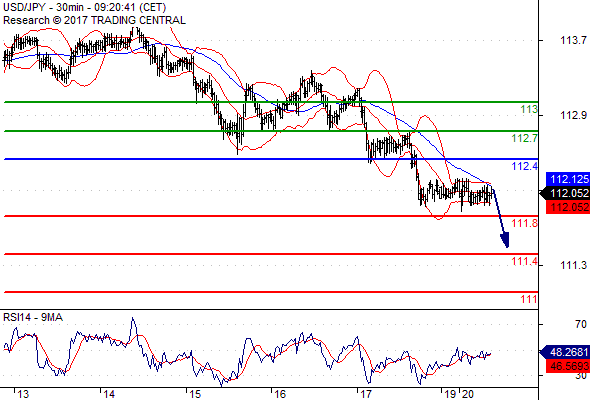Click the red 46.5693 RSI MA value tag
Screen dimensions: 590x400
point(568,365)
